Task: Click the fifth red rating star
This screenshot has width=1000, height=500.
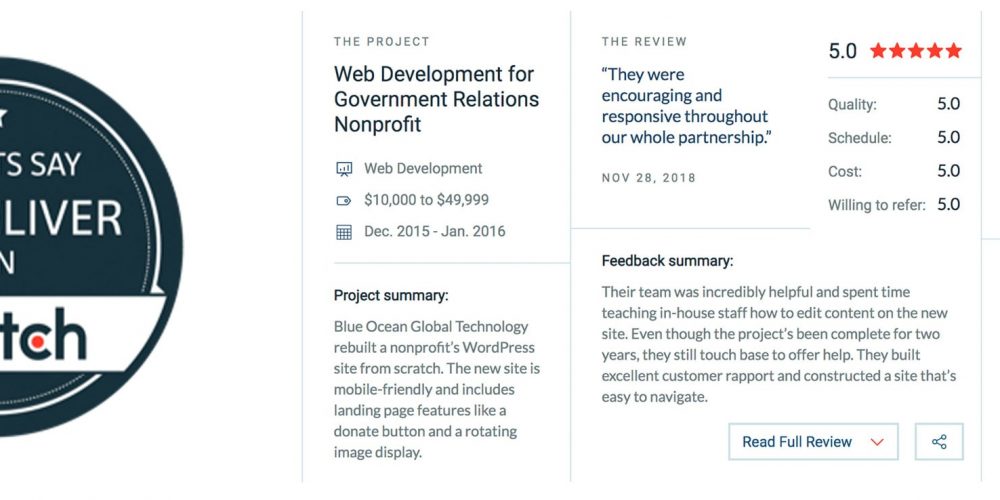Action: tap(953, 50)
